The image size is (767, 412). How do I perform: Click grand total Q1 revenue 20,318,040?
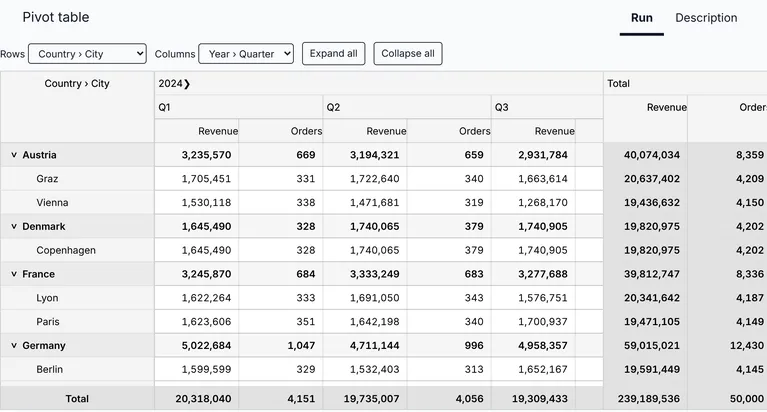(197, 398)
